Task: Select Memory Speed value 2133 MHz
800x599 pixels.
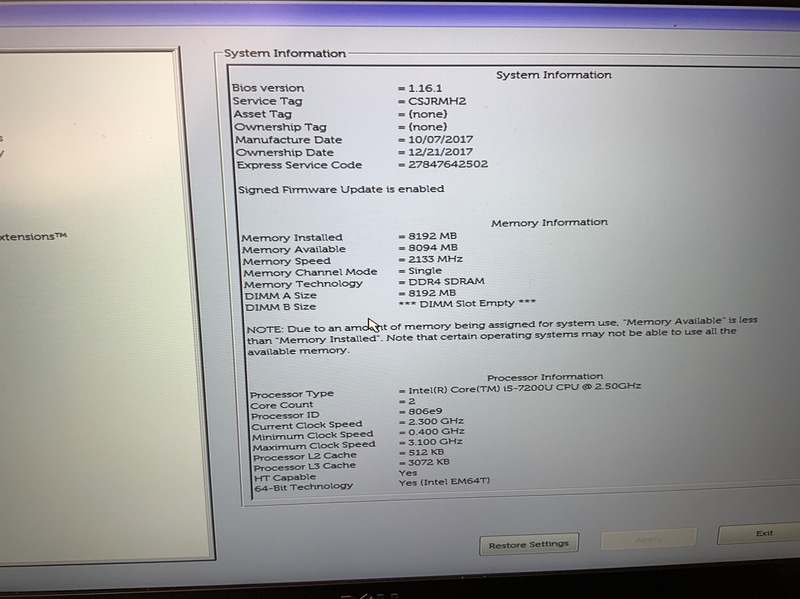Action: [x=435, y=259]
